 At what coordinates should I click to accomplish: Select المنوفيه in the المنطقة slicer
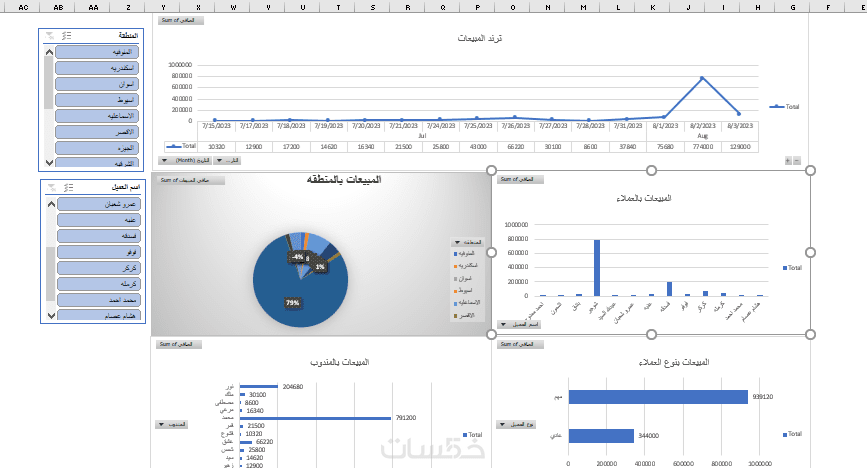pyautogui.click(x=97, y=52)
